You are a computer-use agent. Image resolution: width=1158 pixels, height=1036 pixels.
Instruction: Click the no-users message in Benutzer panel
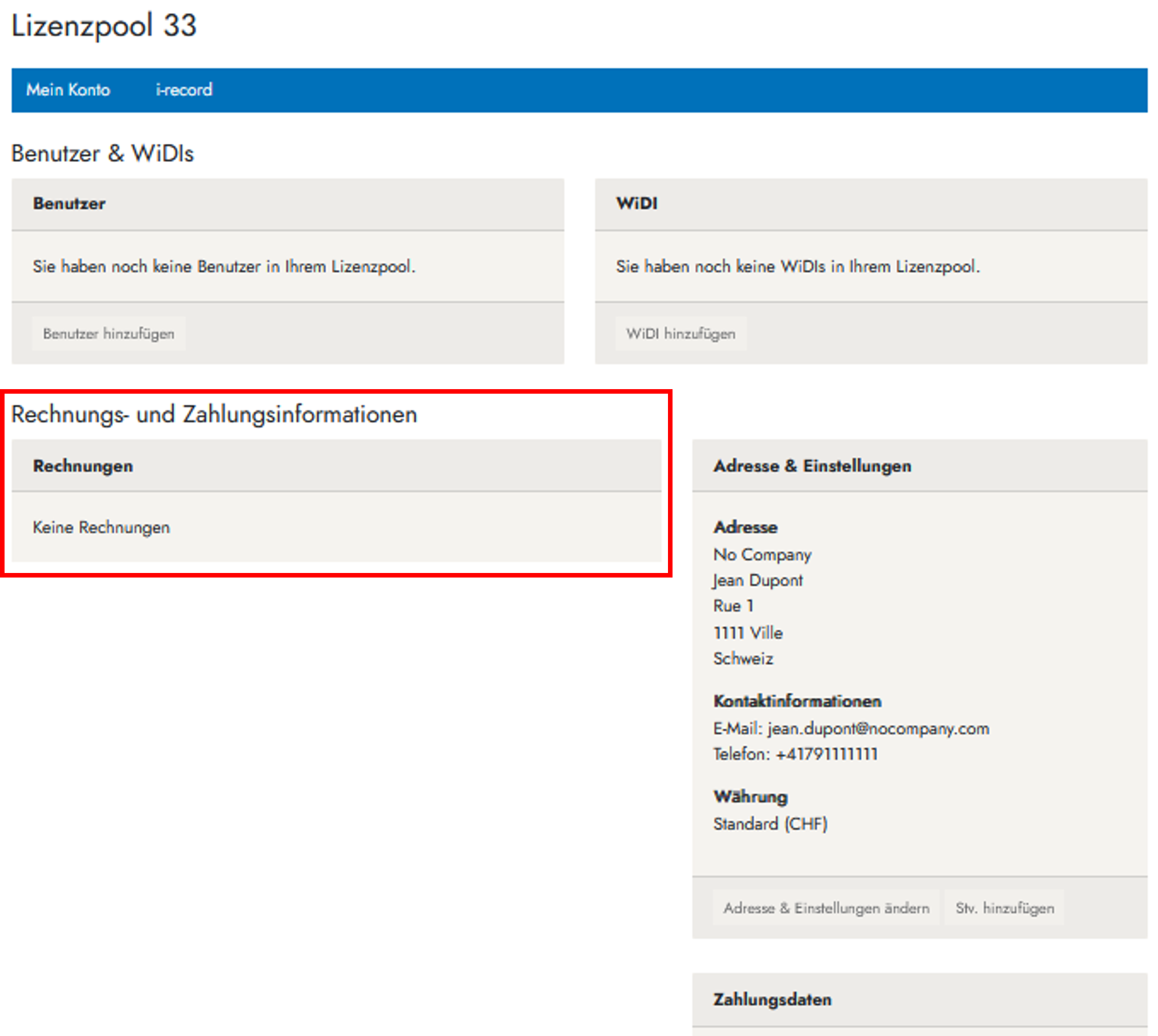click(x=224, y=266)
